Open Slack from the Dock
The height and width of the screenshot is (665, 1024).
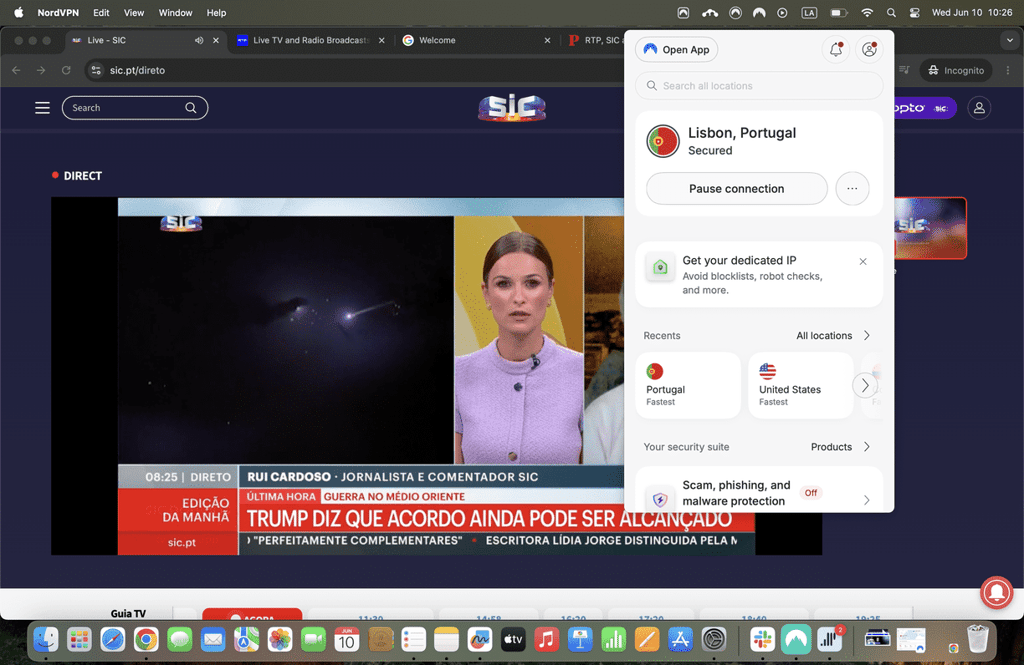(762, 640)
